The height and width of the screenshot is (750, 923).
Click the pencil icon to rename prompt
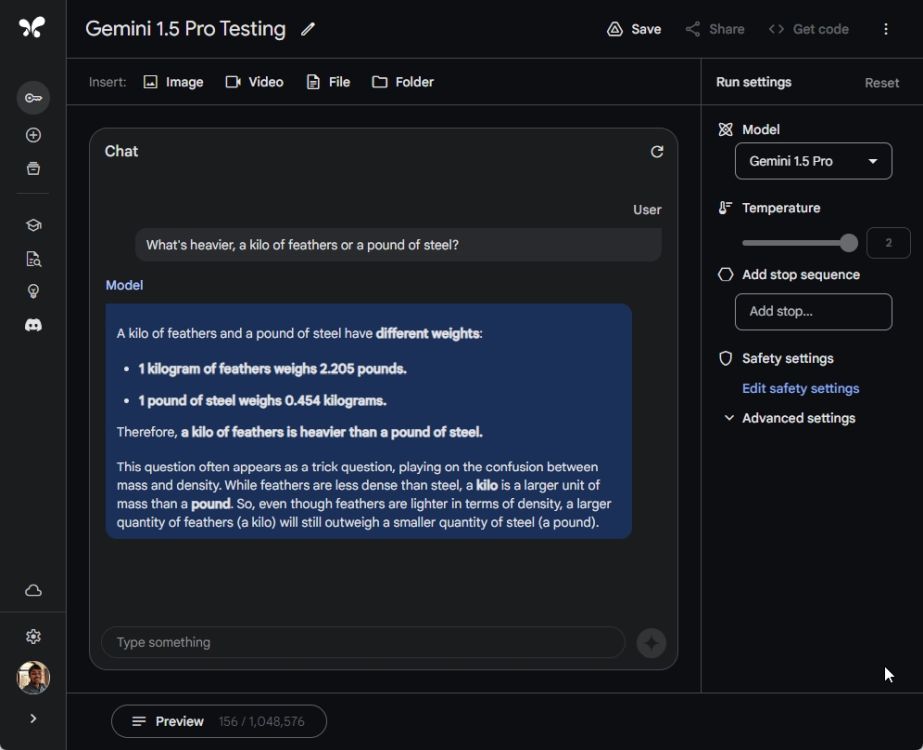pyautogui.click(x=308, y=29)
